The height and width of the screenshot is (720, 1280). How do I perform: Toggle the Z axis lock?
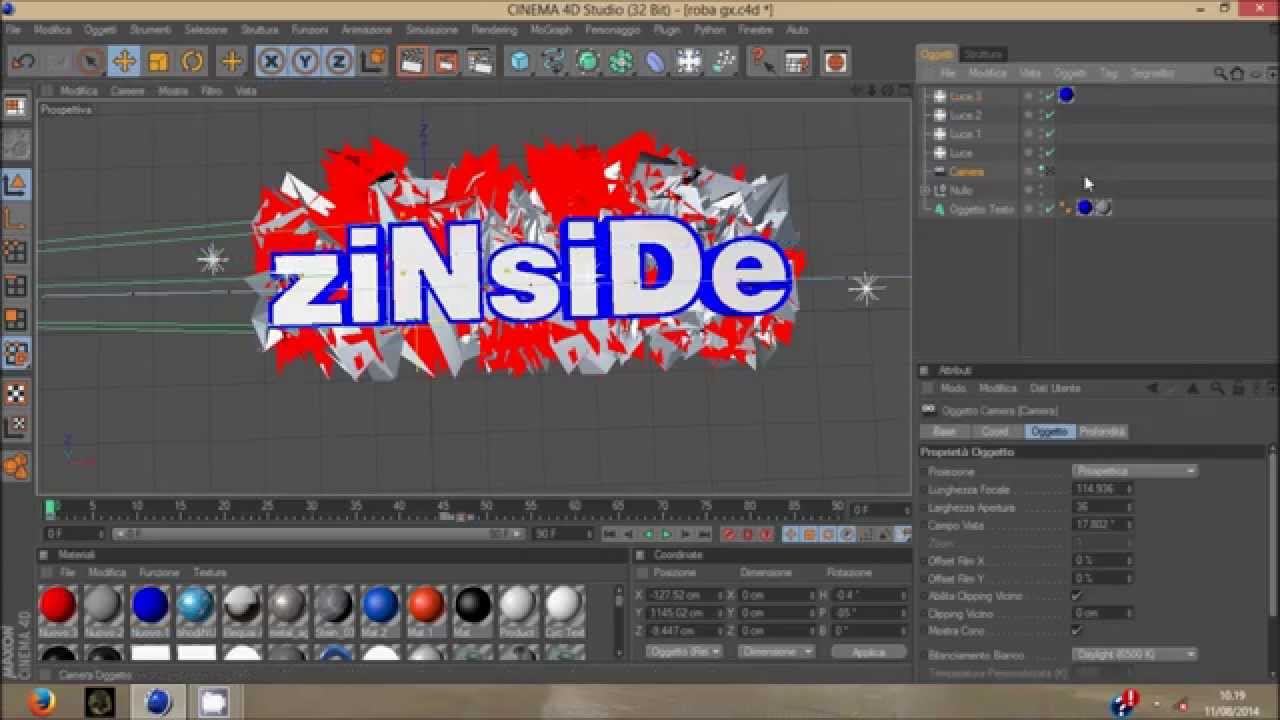(339, 62)
